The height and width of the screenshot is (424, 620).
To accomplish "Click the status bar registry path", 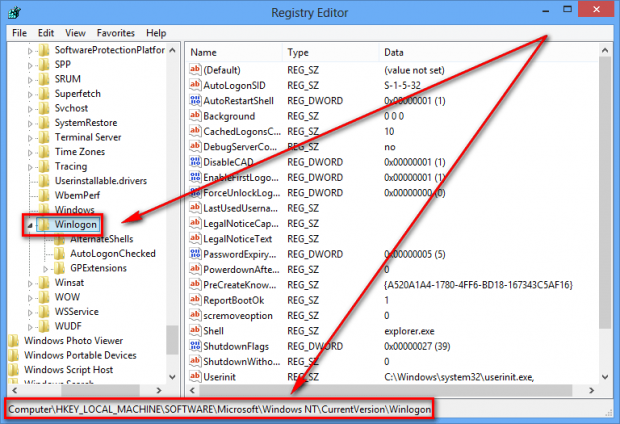I will coord(219,409).
